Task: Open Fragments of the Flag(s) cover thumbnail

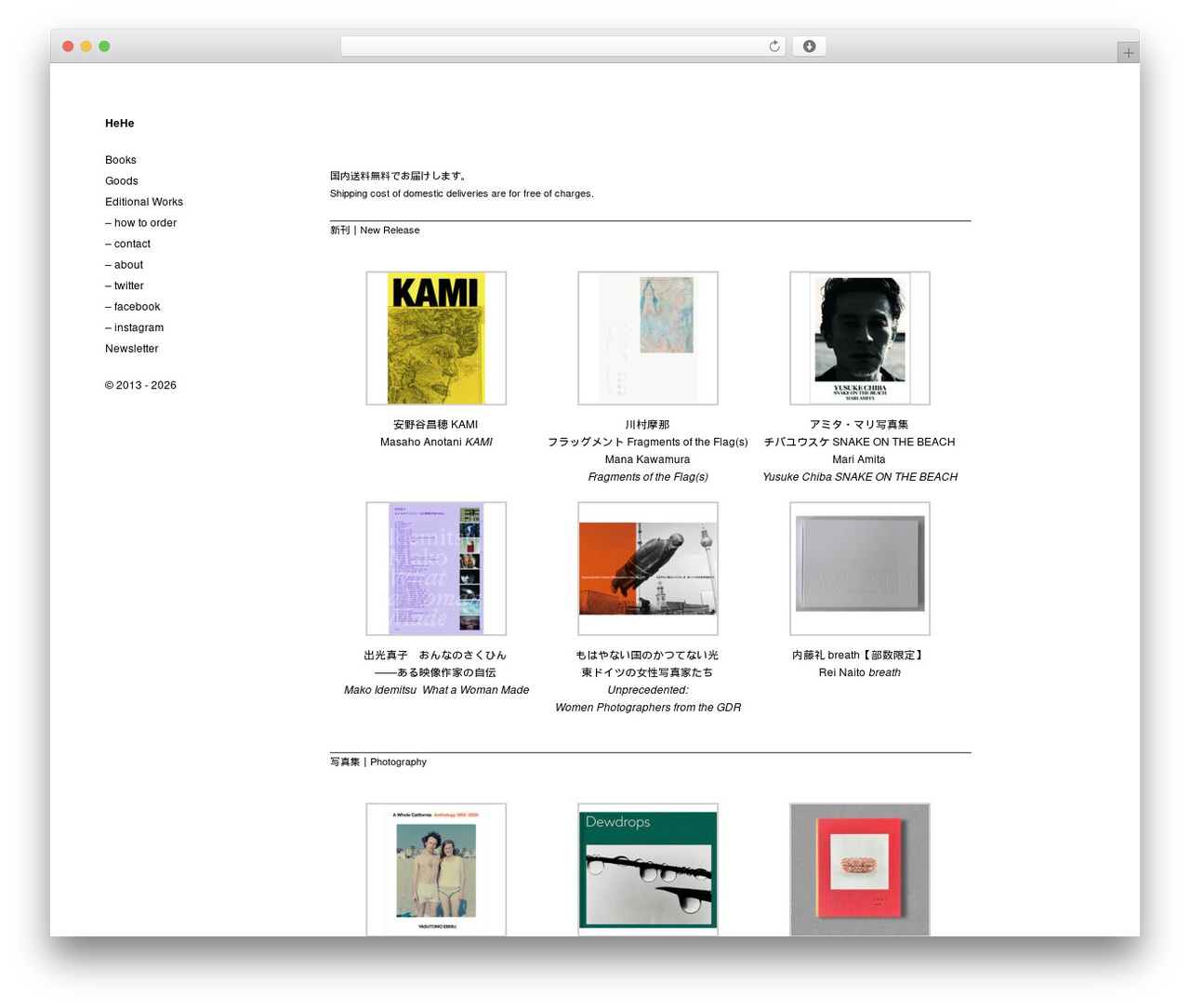Action: pos(648,338)
